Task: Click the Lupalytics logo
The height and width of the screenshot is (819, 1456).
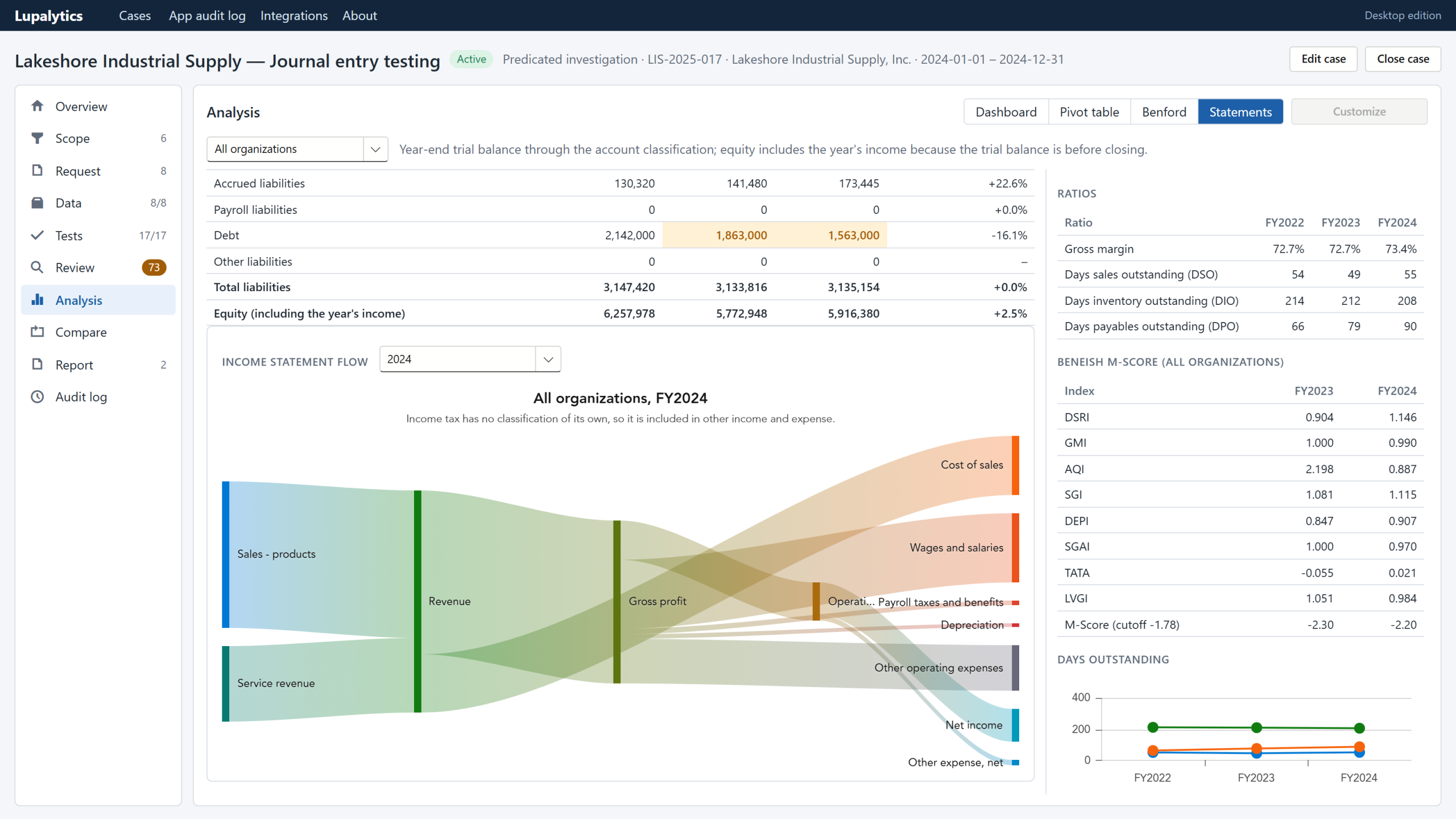Action: pos(49,16)
